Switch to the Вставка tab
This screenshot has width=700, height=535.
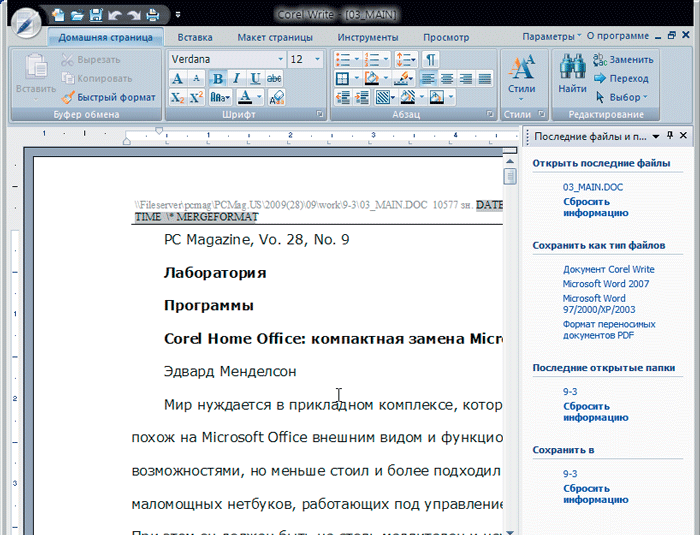[x=194, y=37]
